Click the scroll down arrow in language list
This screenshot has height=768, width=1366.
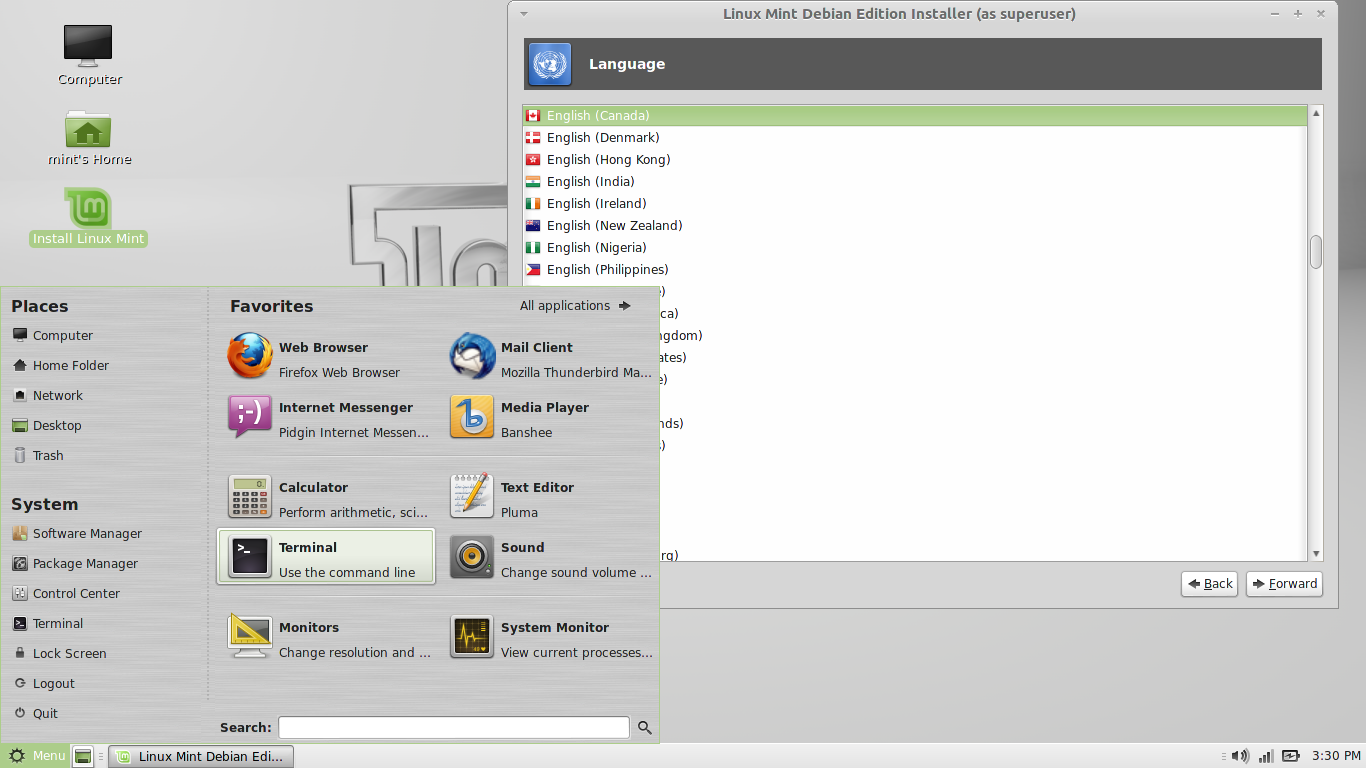click(x=1316, y=553)
